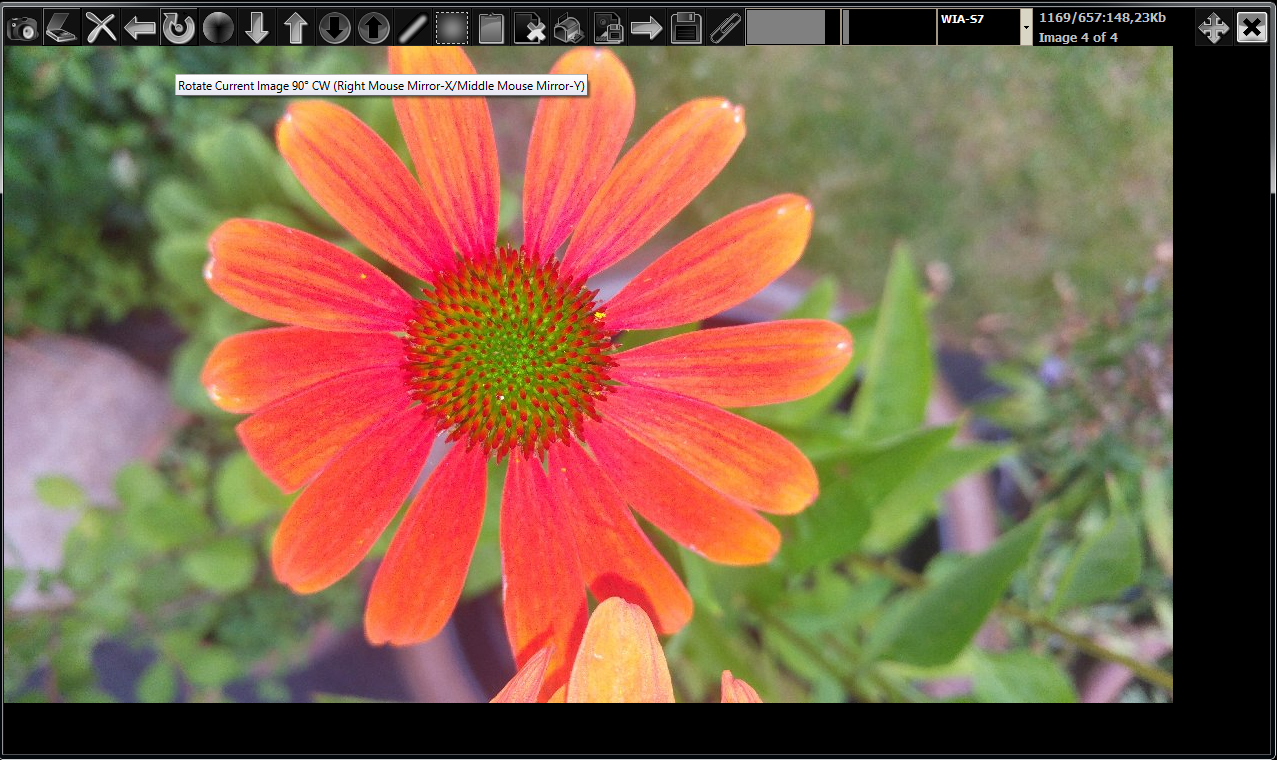The height and width of the screenshot is (760, 1277).
Task: Click the round gradient sphere icon
Action: coord(218,28)
